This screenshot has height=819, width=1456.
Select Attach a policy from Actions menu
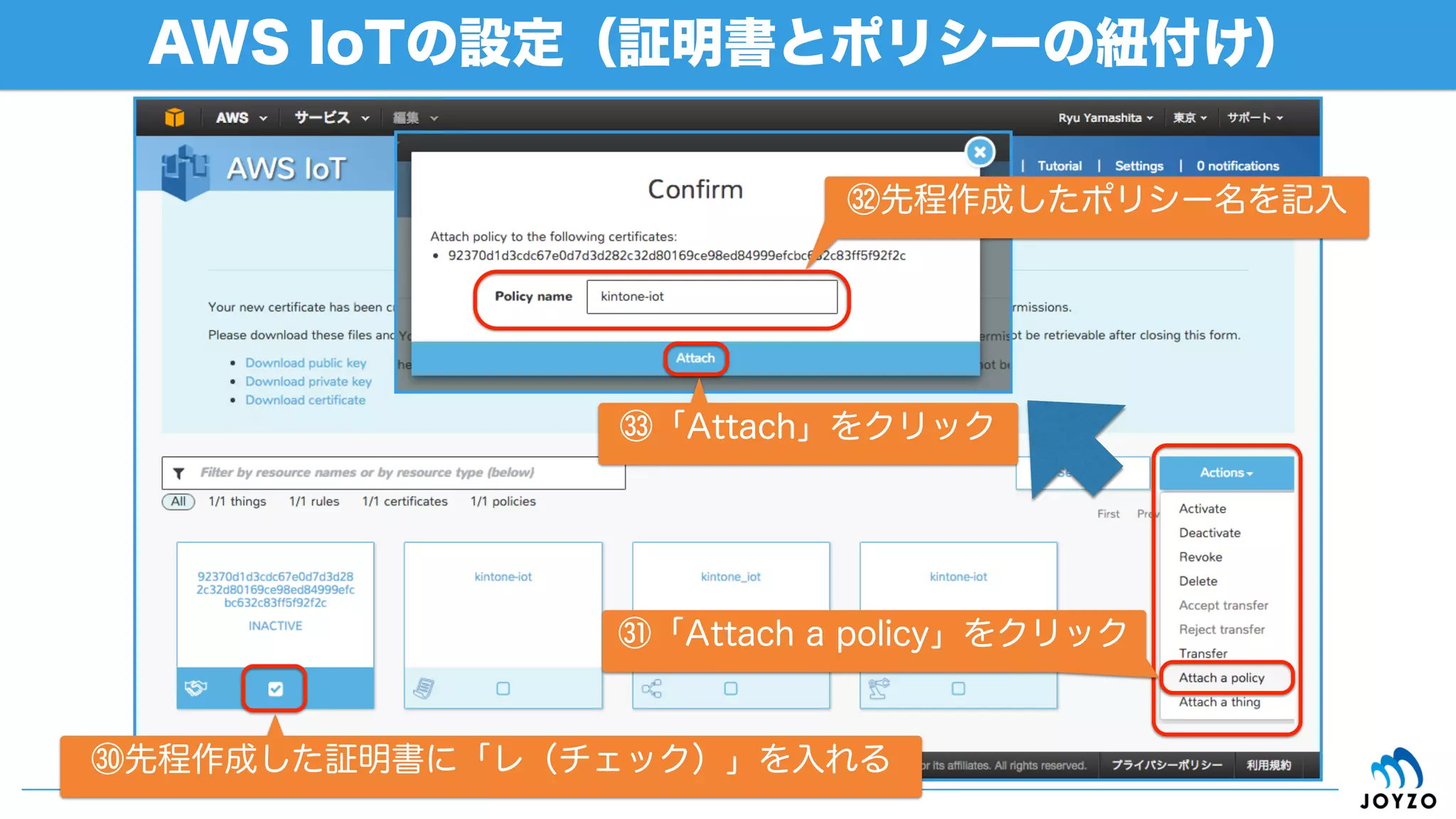tap(1221, 678)
